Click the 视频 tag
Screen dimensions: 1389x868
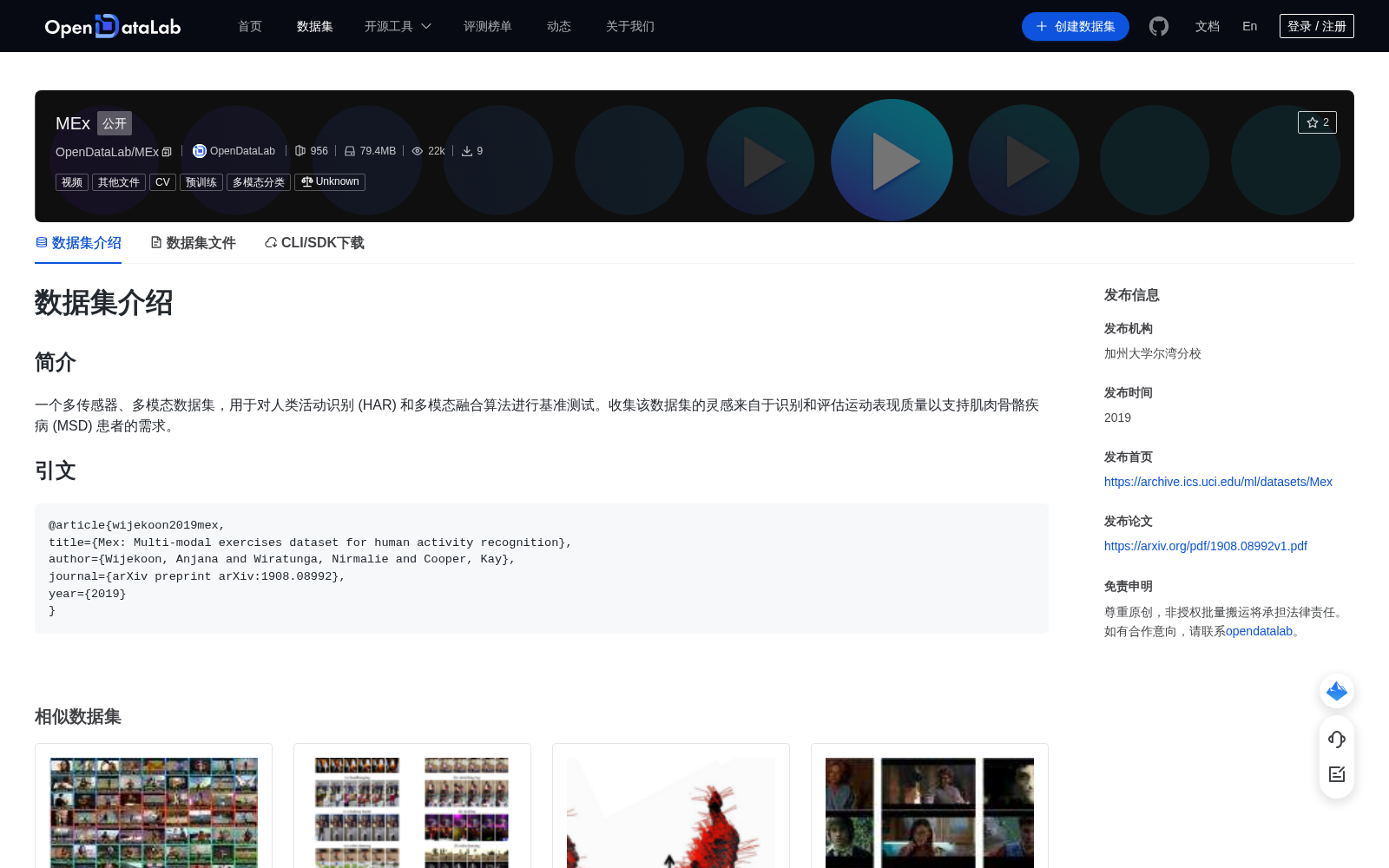tap(72, 182)
